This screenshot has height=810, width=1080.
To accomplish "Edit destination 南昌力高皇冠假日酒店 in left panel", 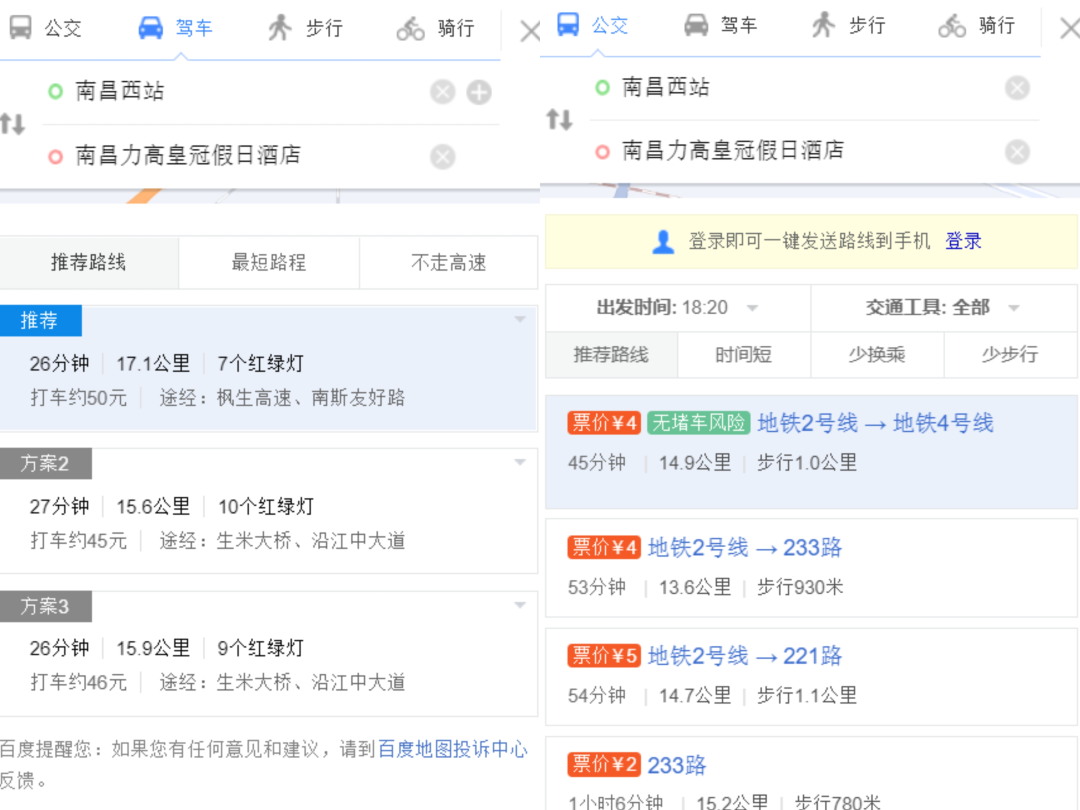I will (x=187, y=155).
